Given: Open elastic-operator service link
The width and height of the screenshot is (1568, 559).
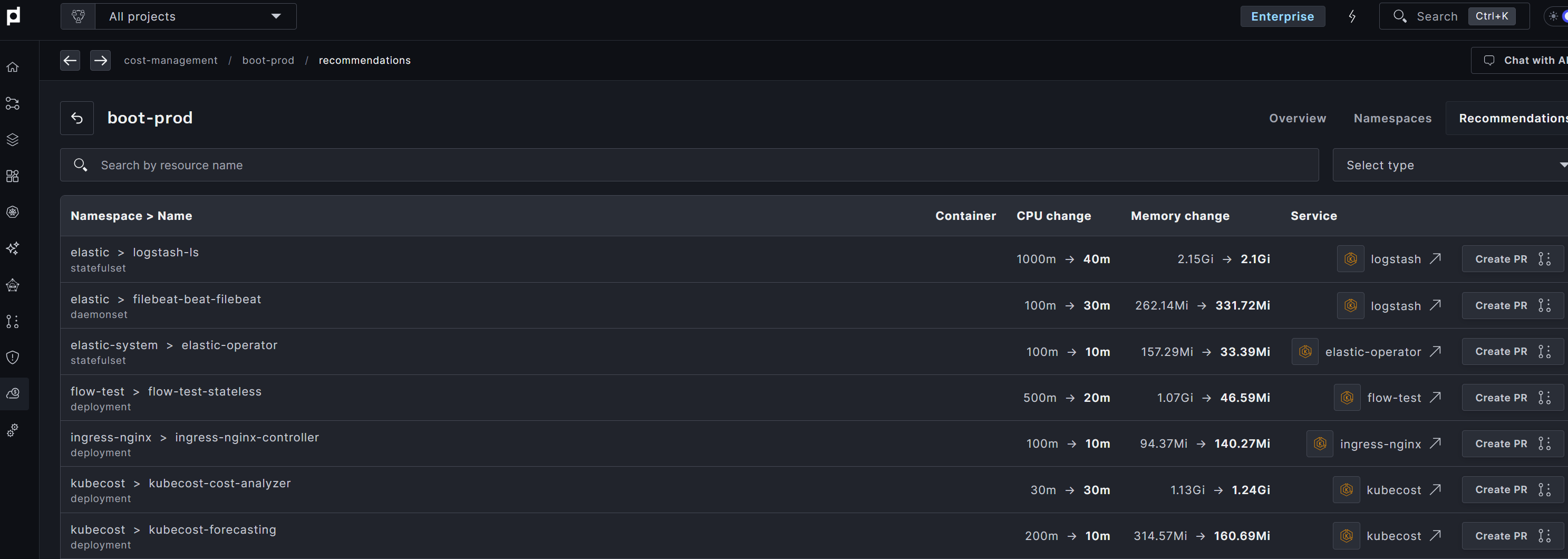Looking at the screenshot, I should [x=1383, y=351].
